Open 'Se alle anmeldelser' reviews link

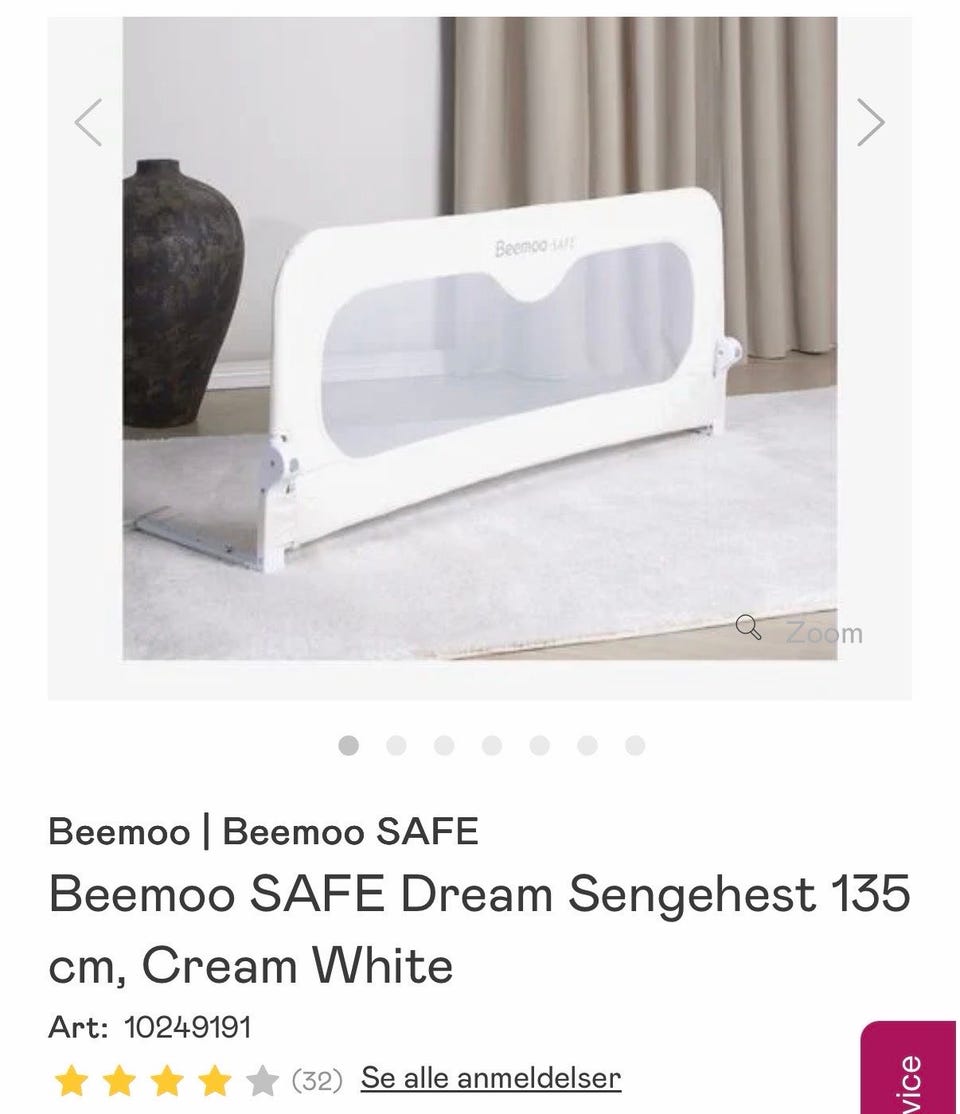click(x=491, y=1078)
